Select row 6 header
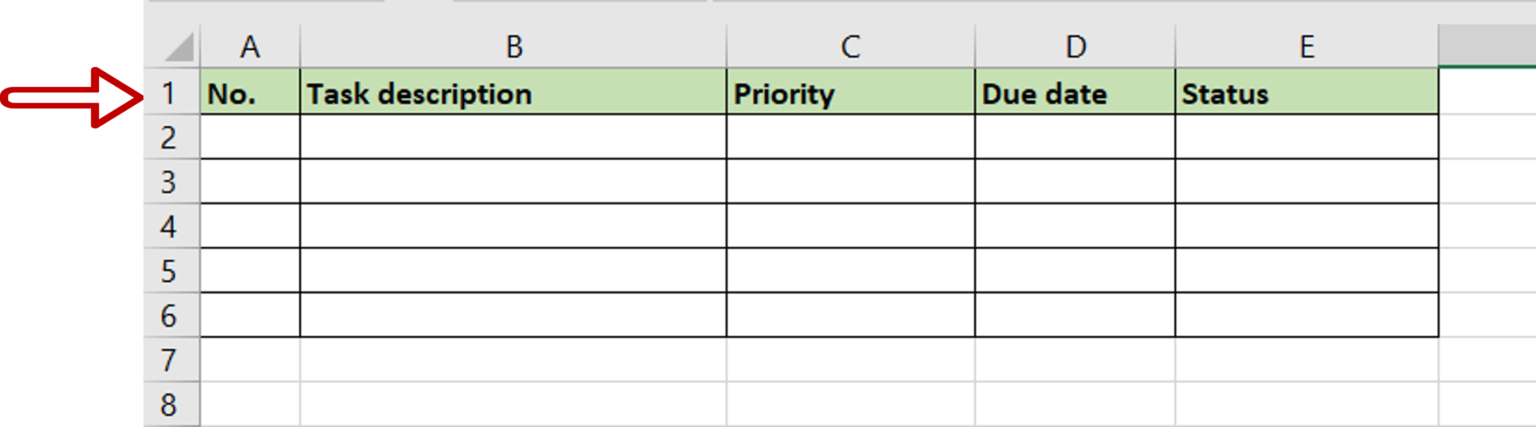Screen dimensions: 1536x427 (172, 315)
